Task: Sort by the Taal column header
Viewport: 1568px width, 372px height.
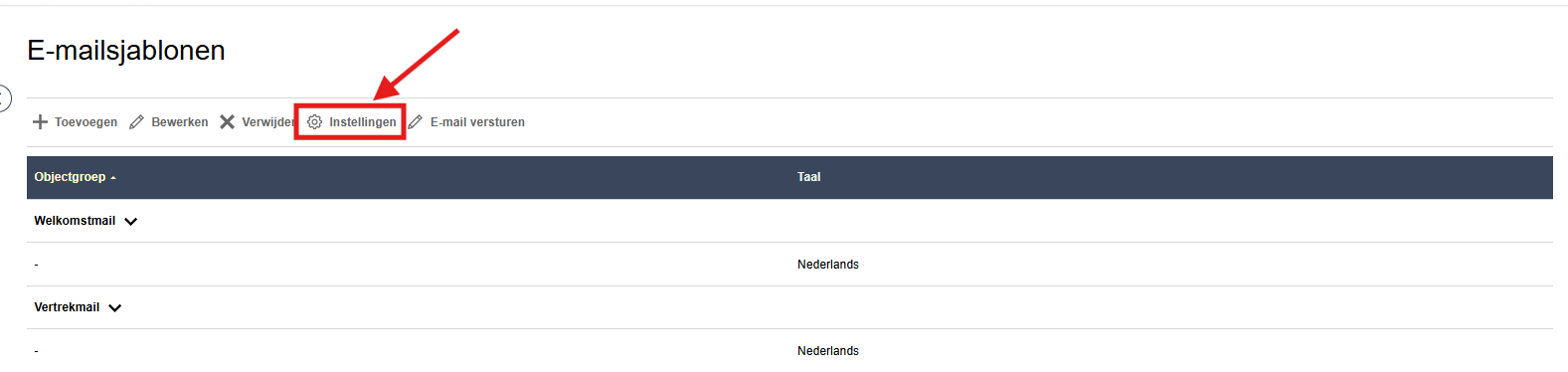Action: (x=809, y=177)
